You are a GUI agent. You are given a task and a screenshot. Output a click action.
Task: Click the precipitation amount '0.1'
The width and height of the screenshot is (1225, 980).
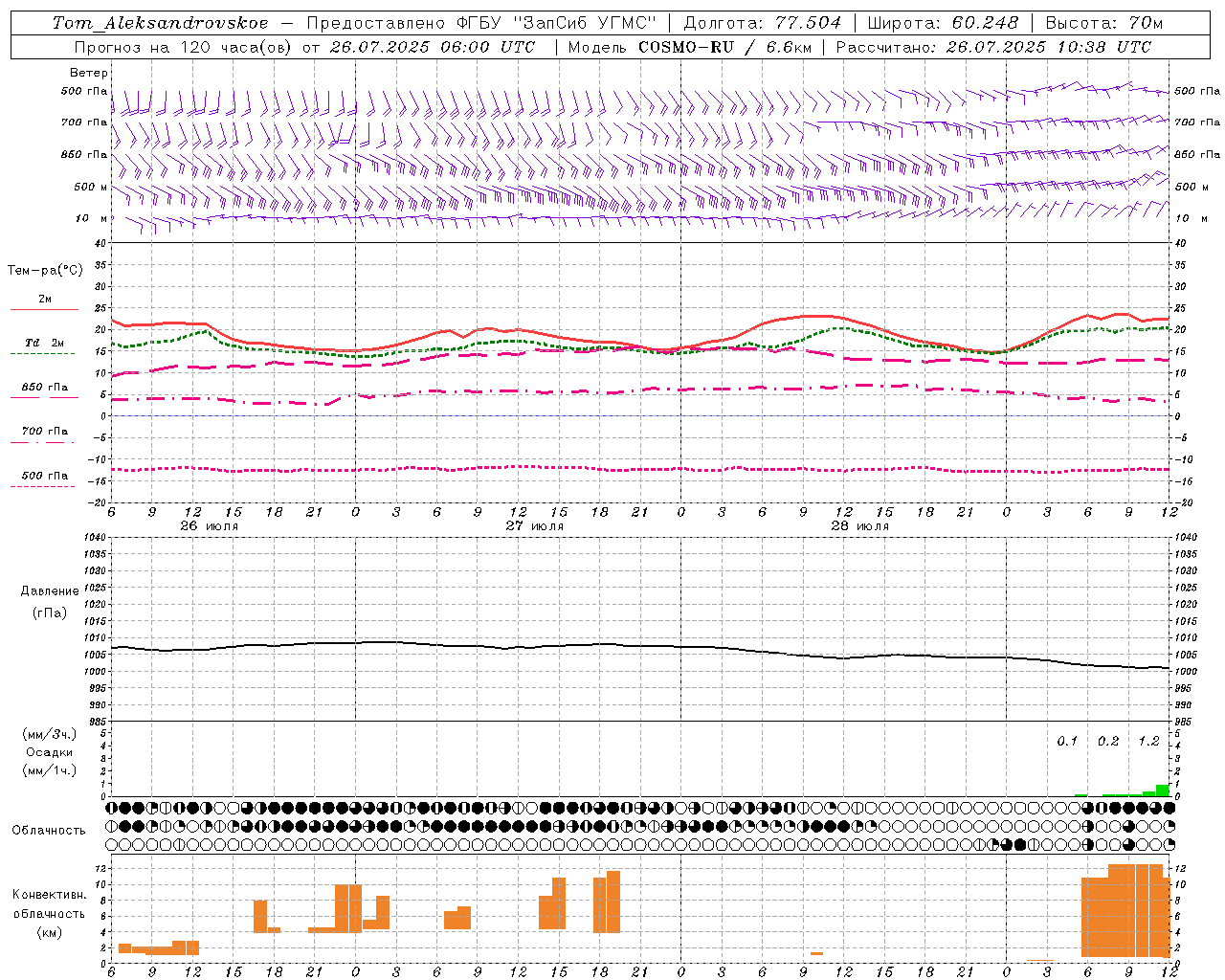pyautogui.click(x=1067, y=741)
